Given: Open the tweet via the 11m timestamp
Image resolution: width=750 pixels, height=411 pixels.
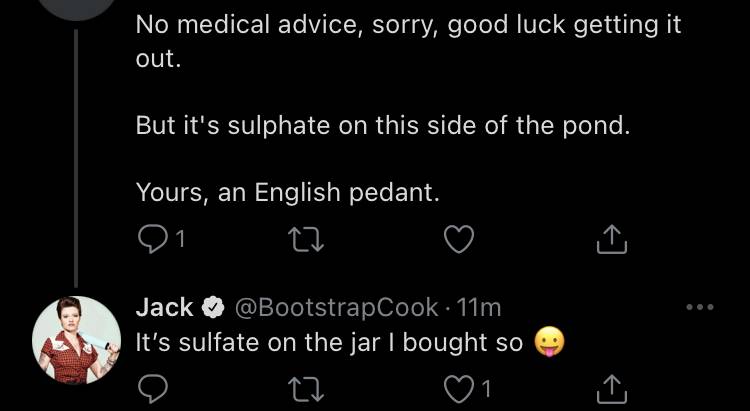Looking at the screenshot, I should pyautogui.click(x=479, y=308).
